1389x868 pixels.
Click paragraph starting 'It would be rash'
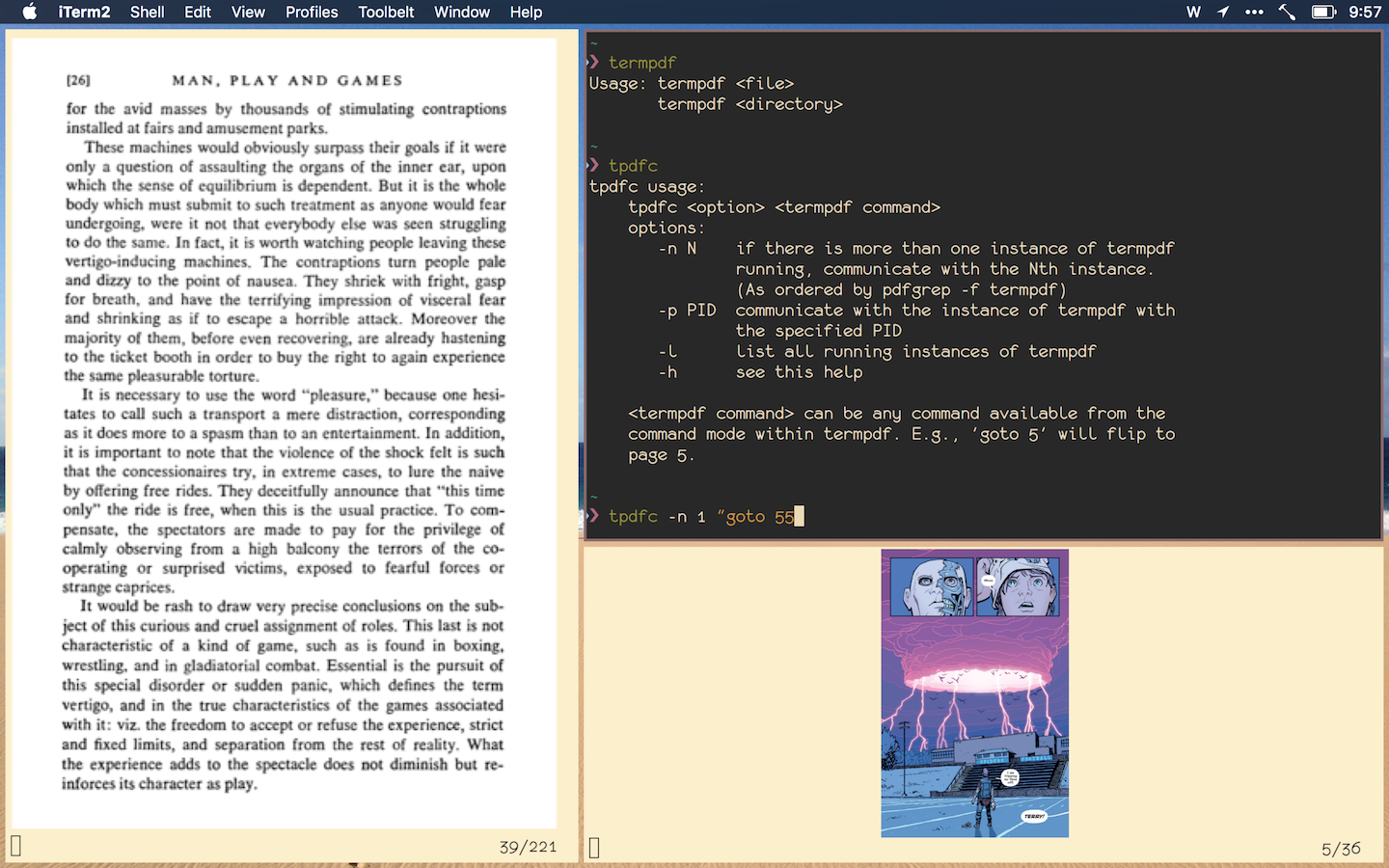284,694
